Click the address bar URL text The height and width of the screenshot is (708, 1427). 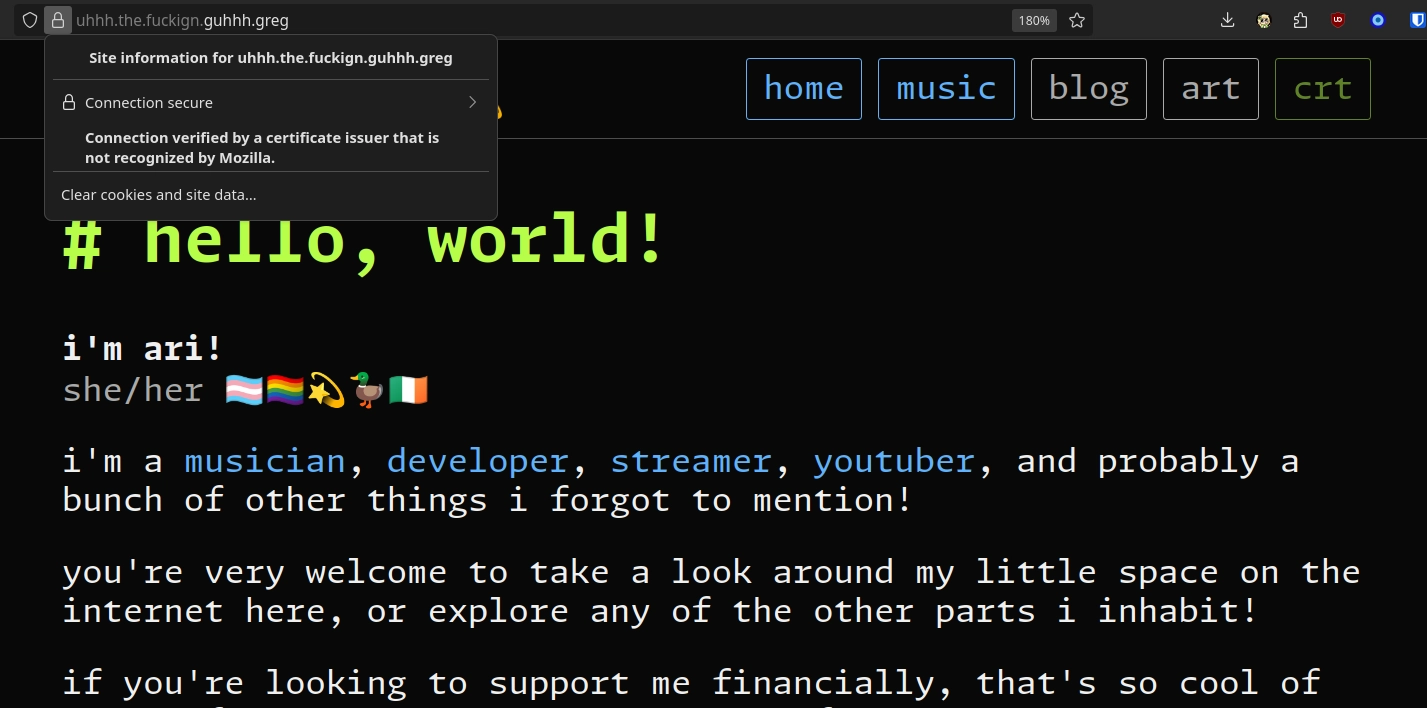tap(182, 20)
